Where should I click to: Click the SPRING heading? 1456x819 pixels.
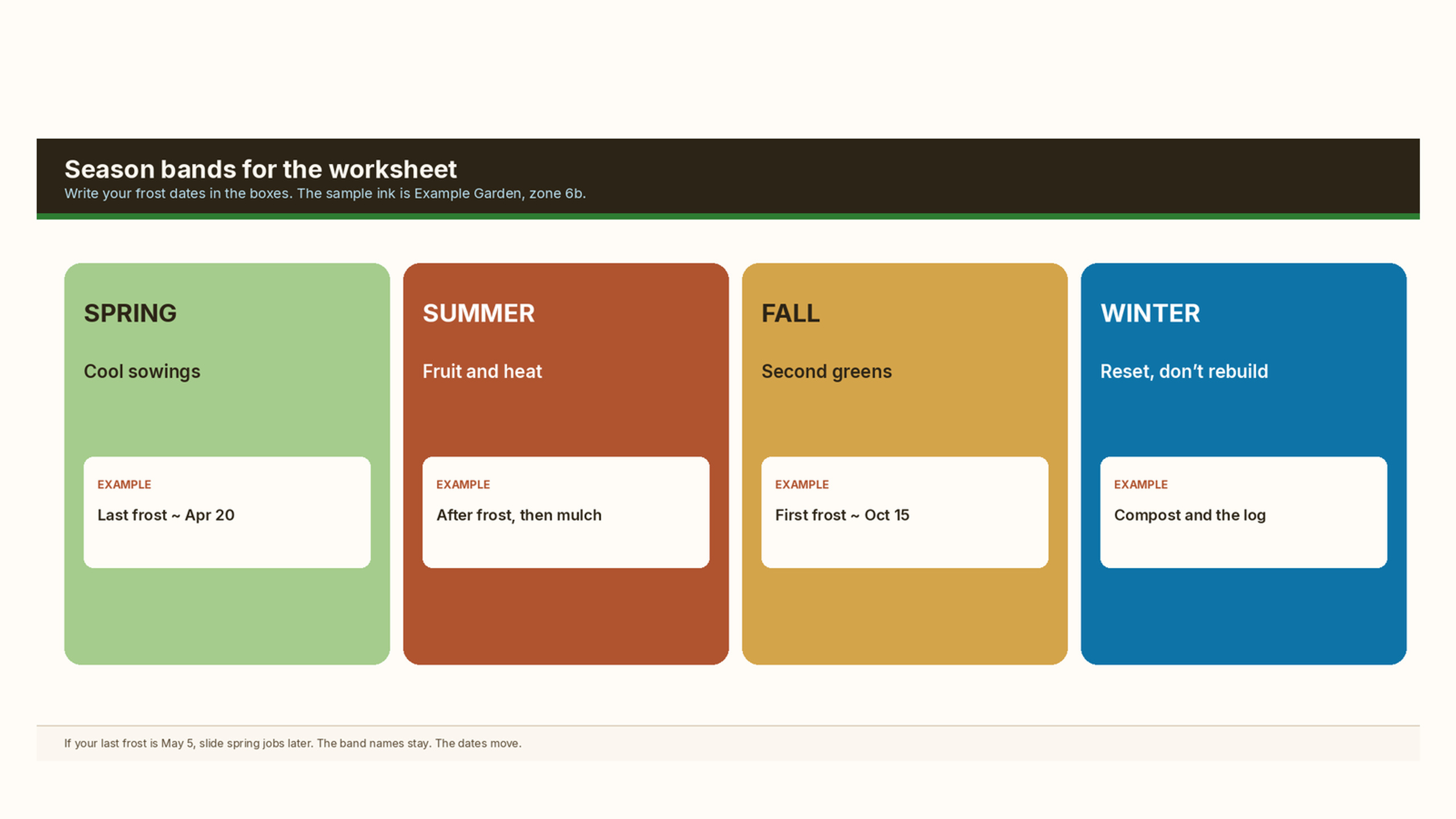pyautogui.click(x=130, y=313)
